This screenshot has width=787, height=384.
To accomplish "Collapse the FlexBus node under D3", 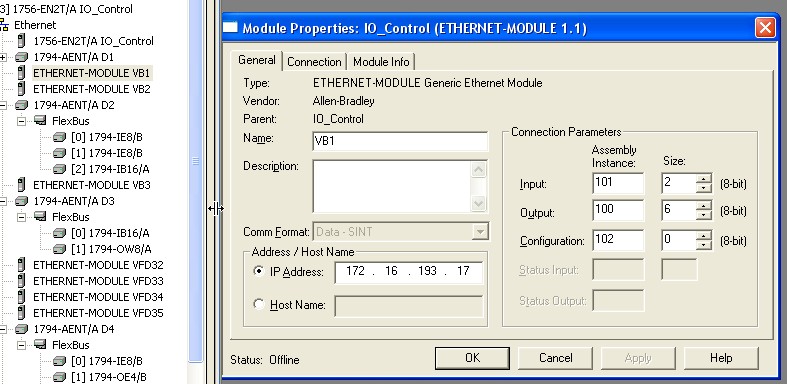I will tap(21, 217).
